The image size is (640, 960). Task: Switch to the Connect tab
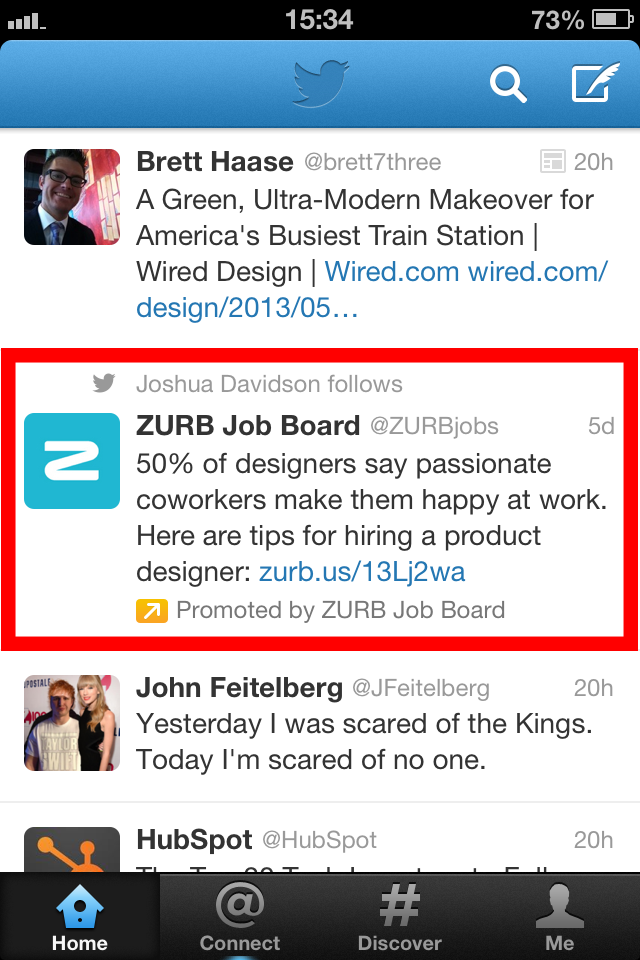(239, 916)
